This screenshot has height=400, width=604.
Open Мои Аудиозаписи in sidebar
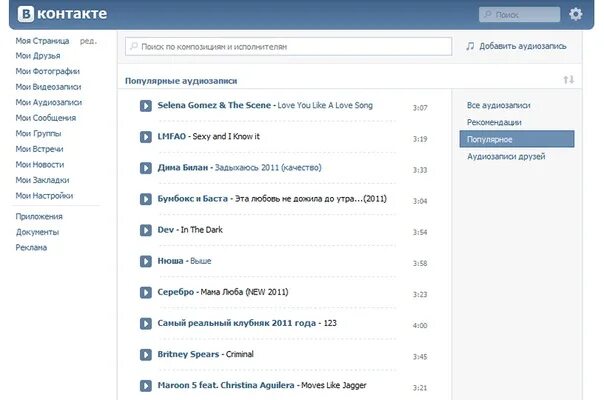pos(49,102)
